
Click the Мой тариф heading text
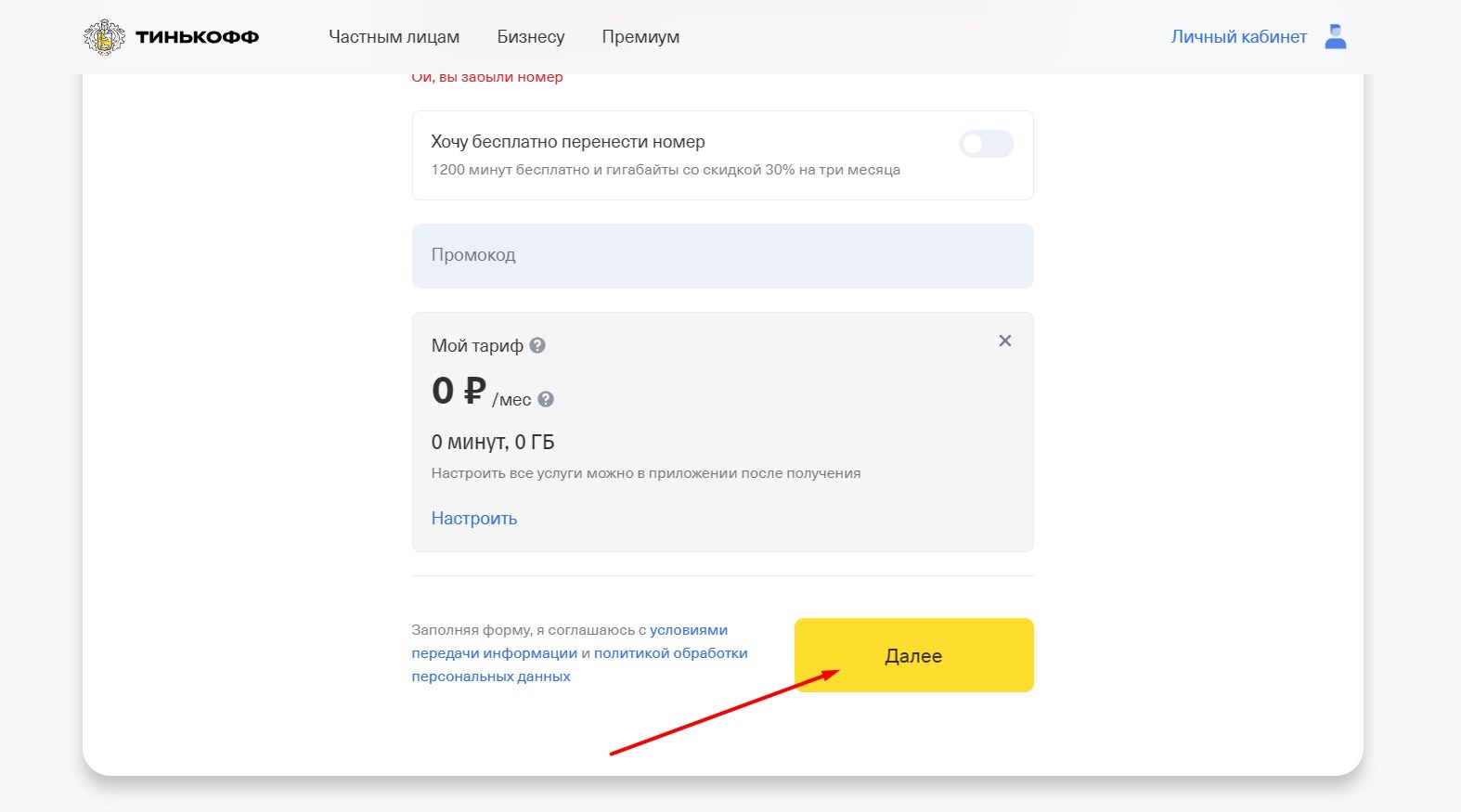click(x=477, y=345)
